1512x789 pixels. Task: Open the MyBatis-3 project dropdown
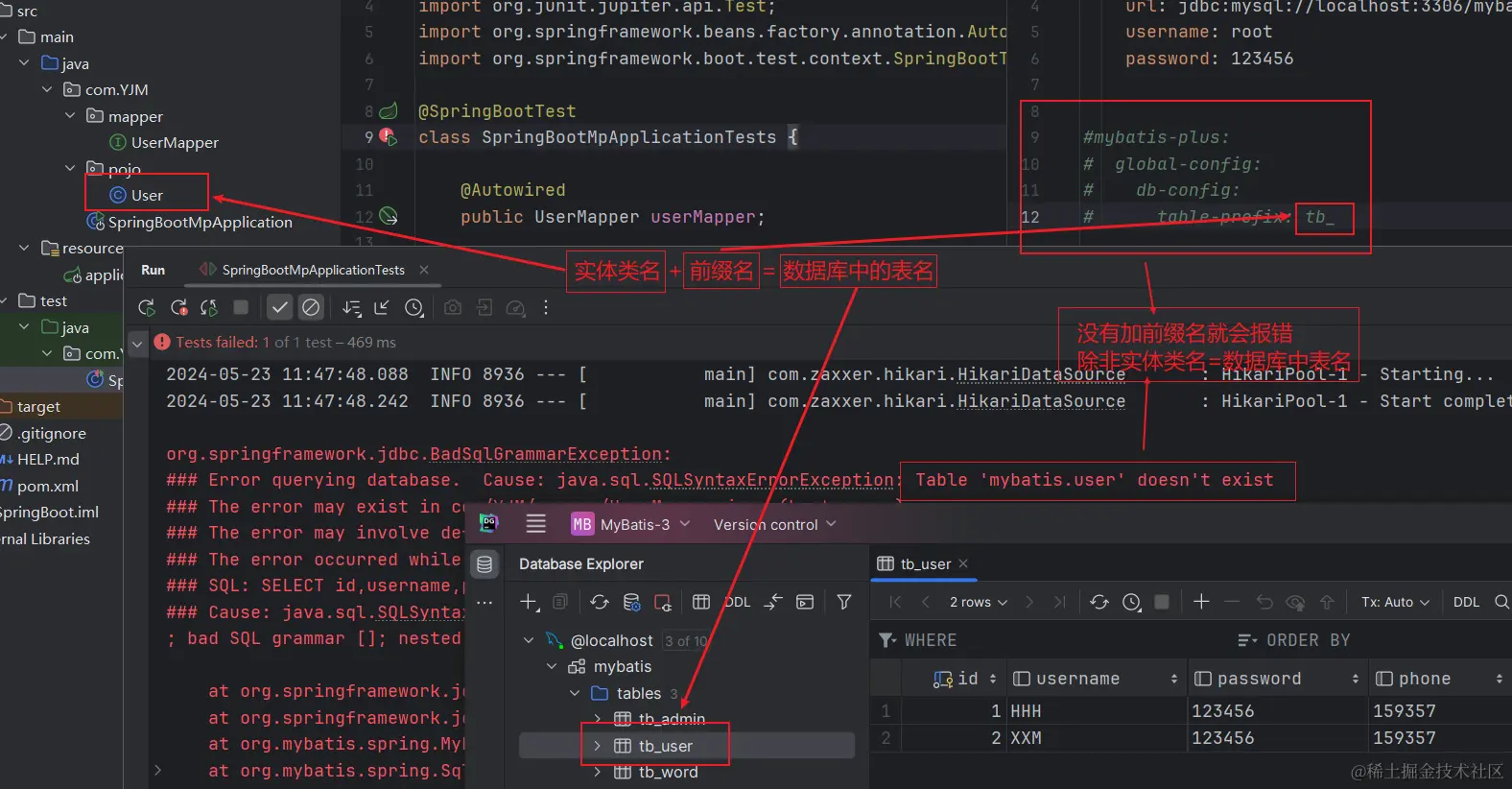[x=631, y=524]
